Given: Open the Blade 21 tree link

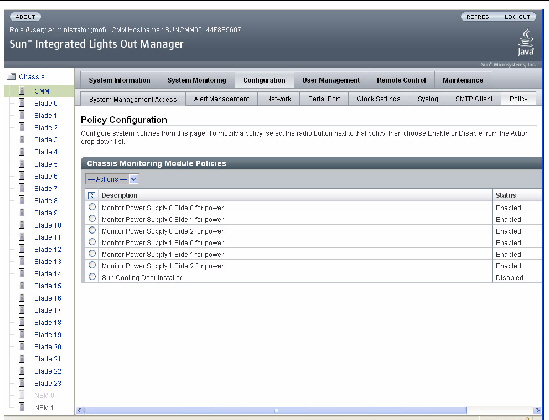Looking at the screenshot, I should 48,359.
